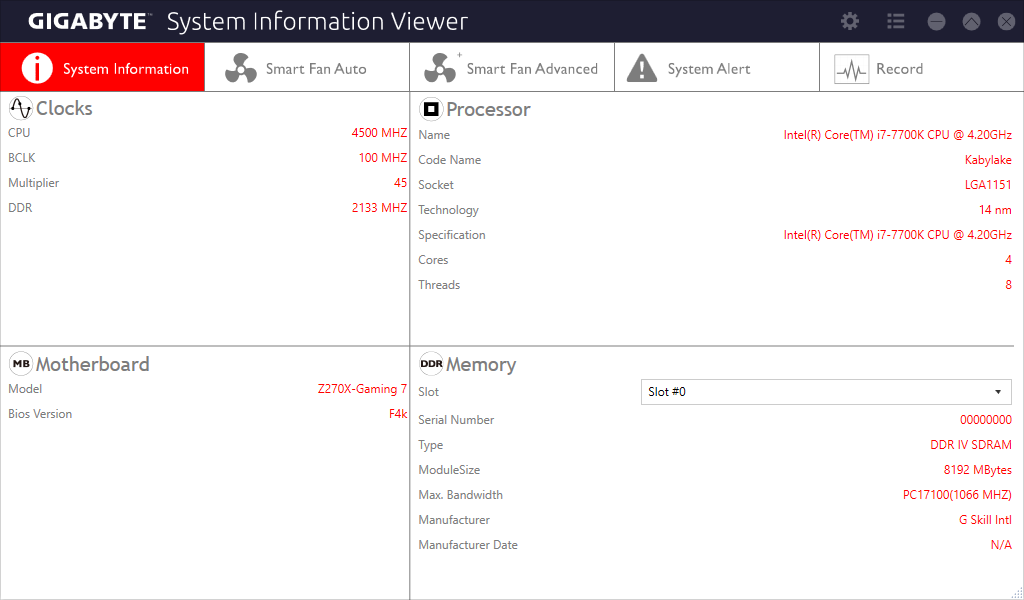Click the up-arrow collapse button in title bar

click(x=972, y=22)
